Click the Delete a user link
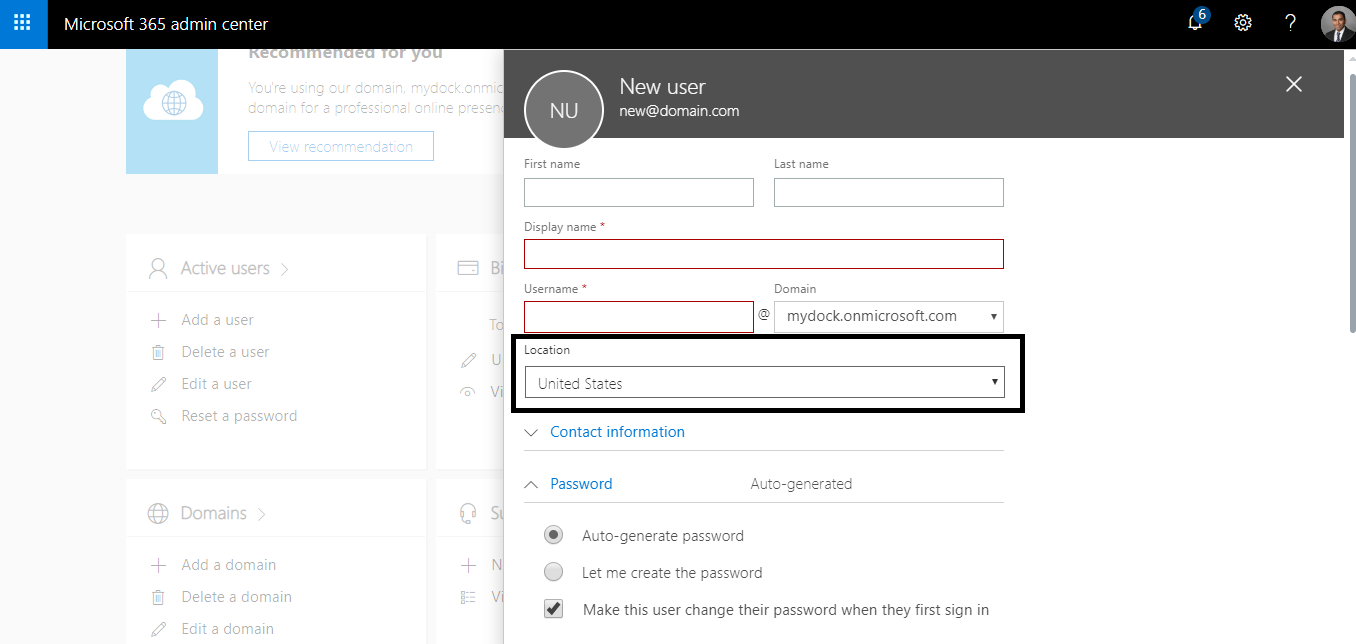1356x644 pixels. [225, 352]
